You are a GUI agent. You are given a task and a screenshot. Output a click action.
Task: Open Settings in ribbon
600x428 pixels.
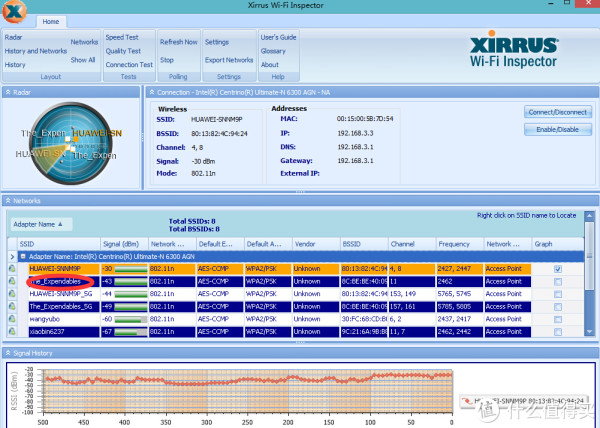[217, 42]
